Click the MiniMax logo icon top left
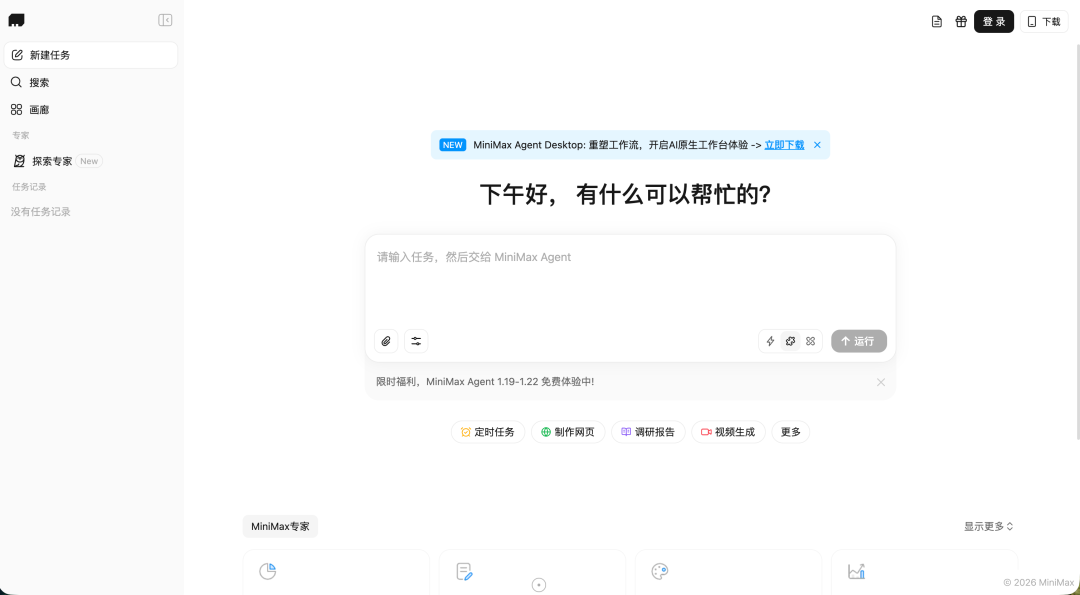Screen dimensions: 1080x595 coord(16,19)
